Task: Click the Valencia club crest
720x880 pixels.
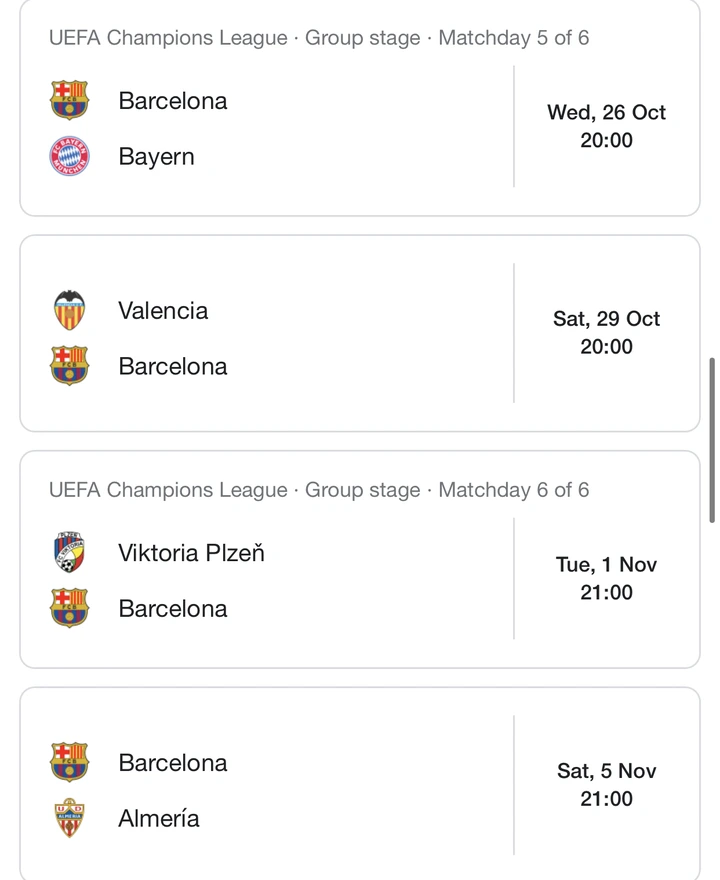Action: (69, 310)
